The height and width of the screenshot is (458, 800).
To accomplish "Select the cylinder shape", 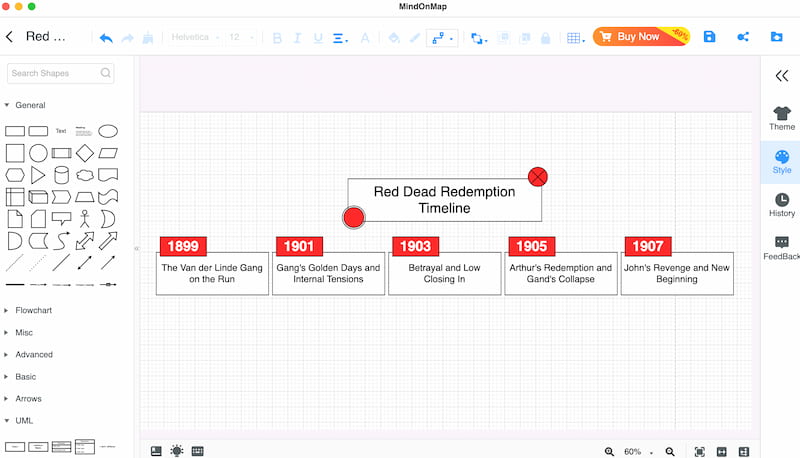I will [61, 175].
